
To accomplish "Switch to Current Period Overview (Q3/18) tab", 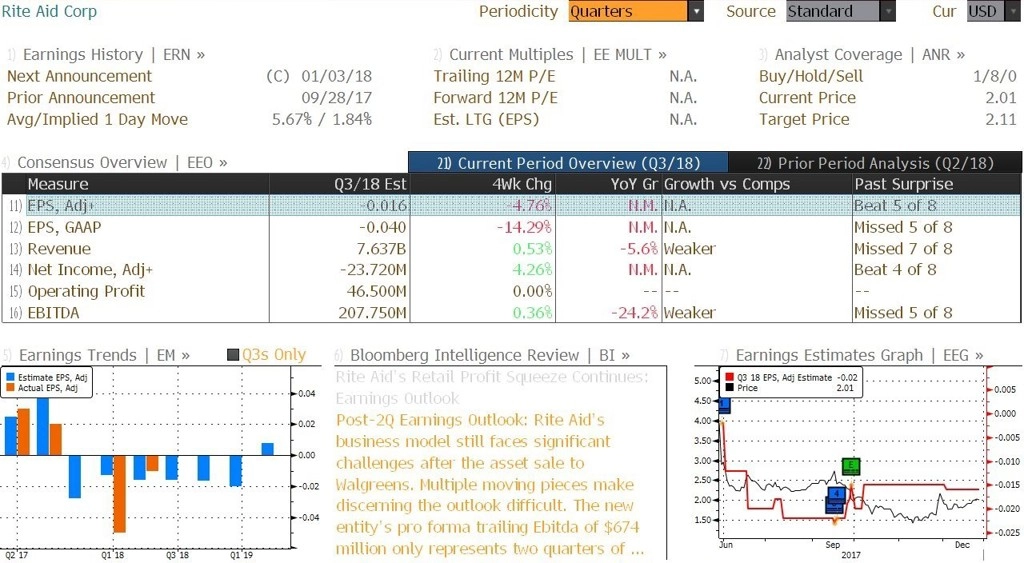I will (568, 163).
